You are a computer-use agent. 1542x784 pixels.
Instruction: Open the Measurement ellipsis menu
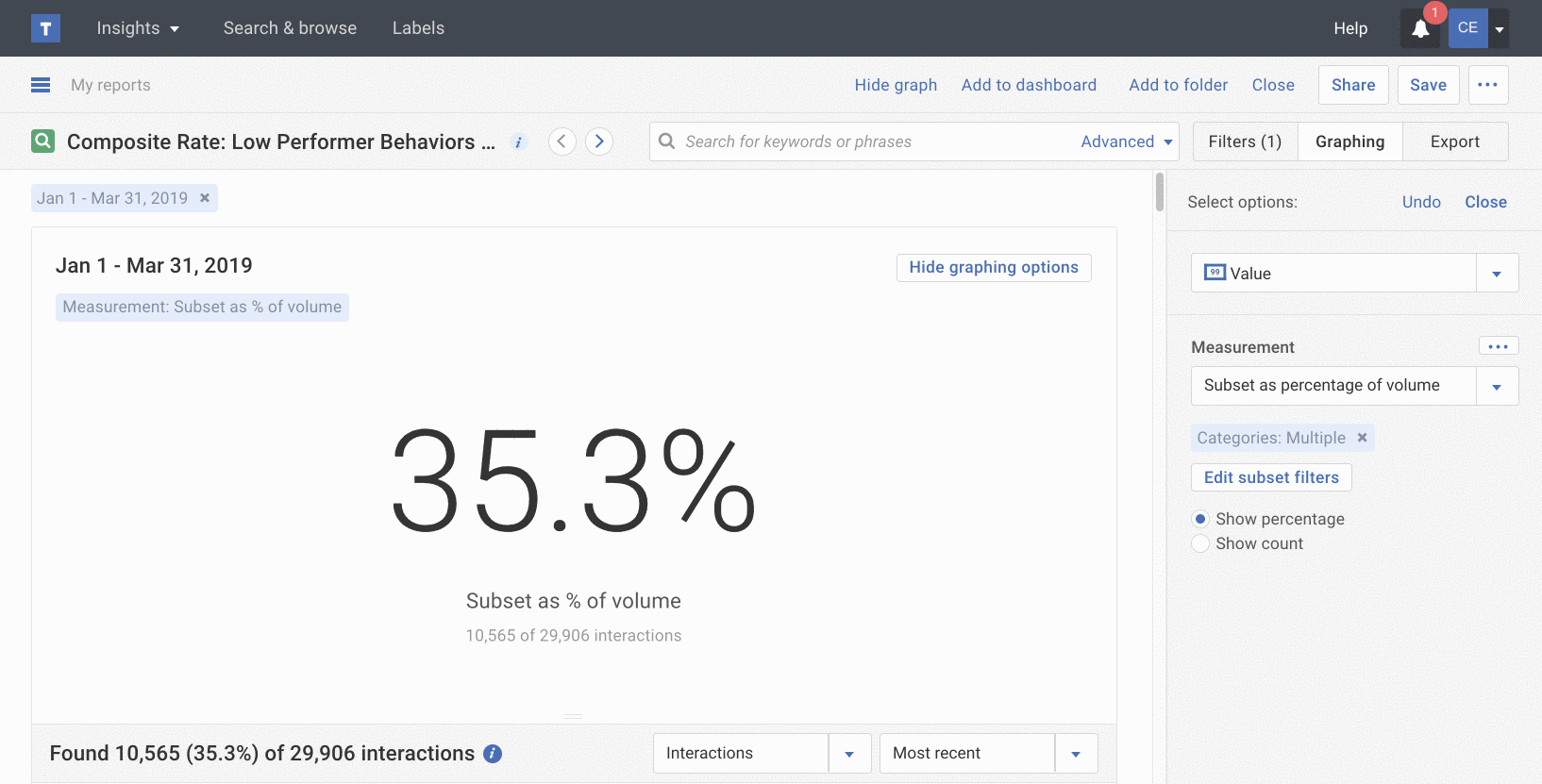coord(1498,346)
